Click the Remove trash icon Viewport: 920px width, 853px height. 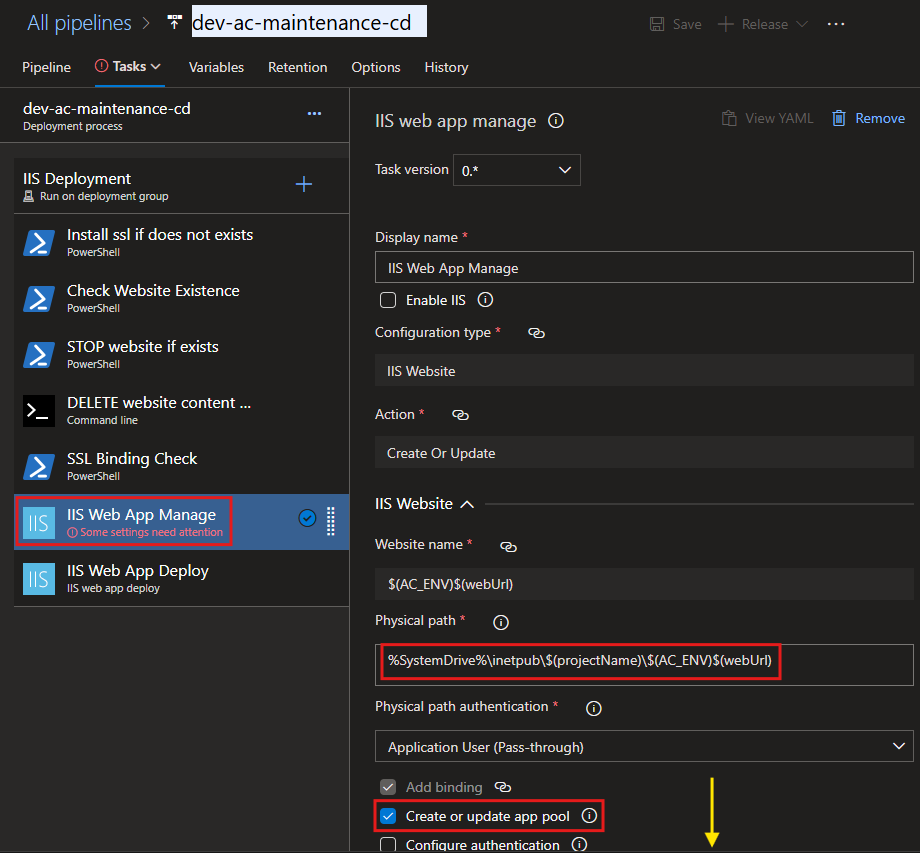point(839,119)
